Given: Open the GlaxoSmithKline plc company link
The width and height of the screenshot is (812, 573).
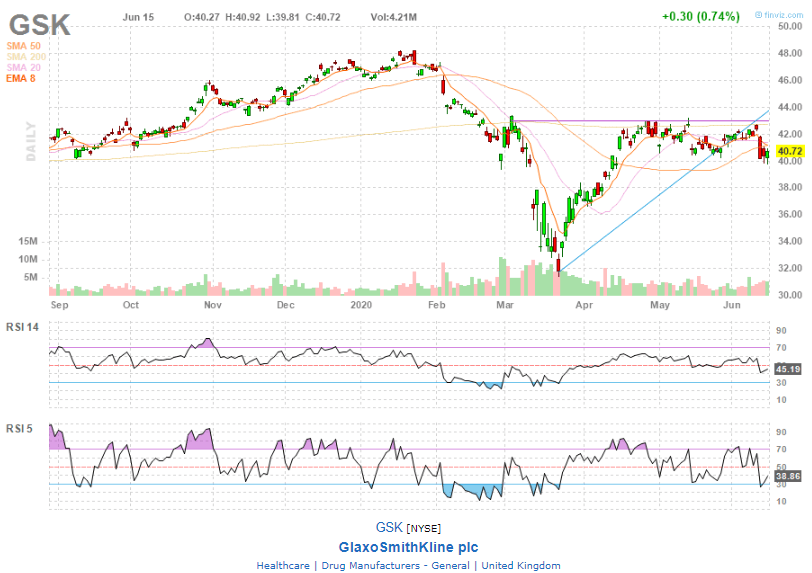Looking at the screenshot, I should click(x=408, y=547).
